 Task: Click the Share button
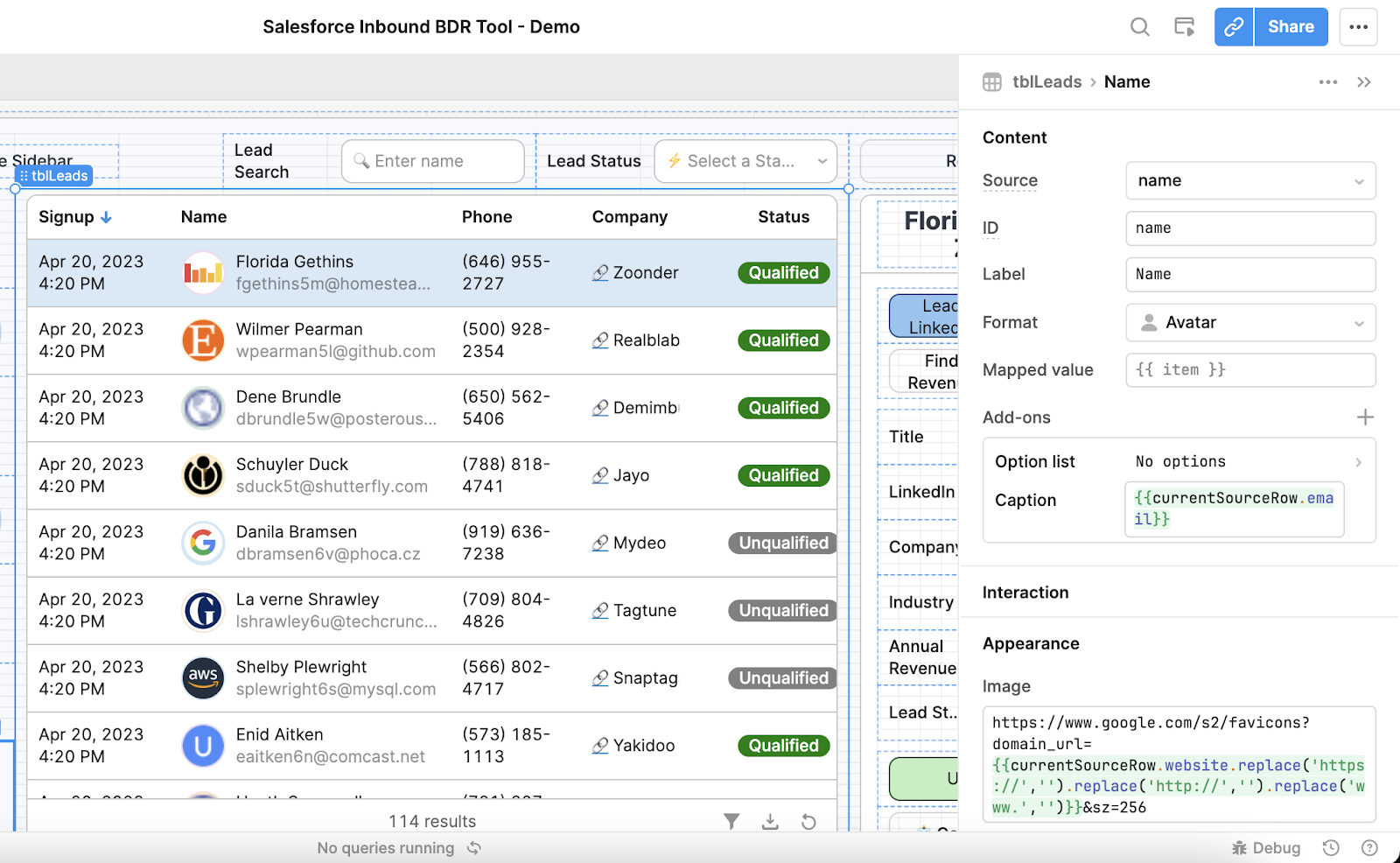[1291, 27]
